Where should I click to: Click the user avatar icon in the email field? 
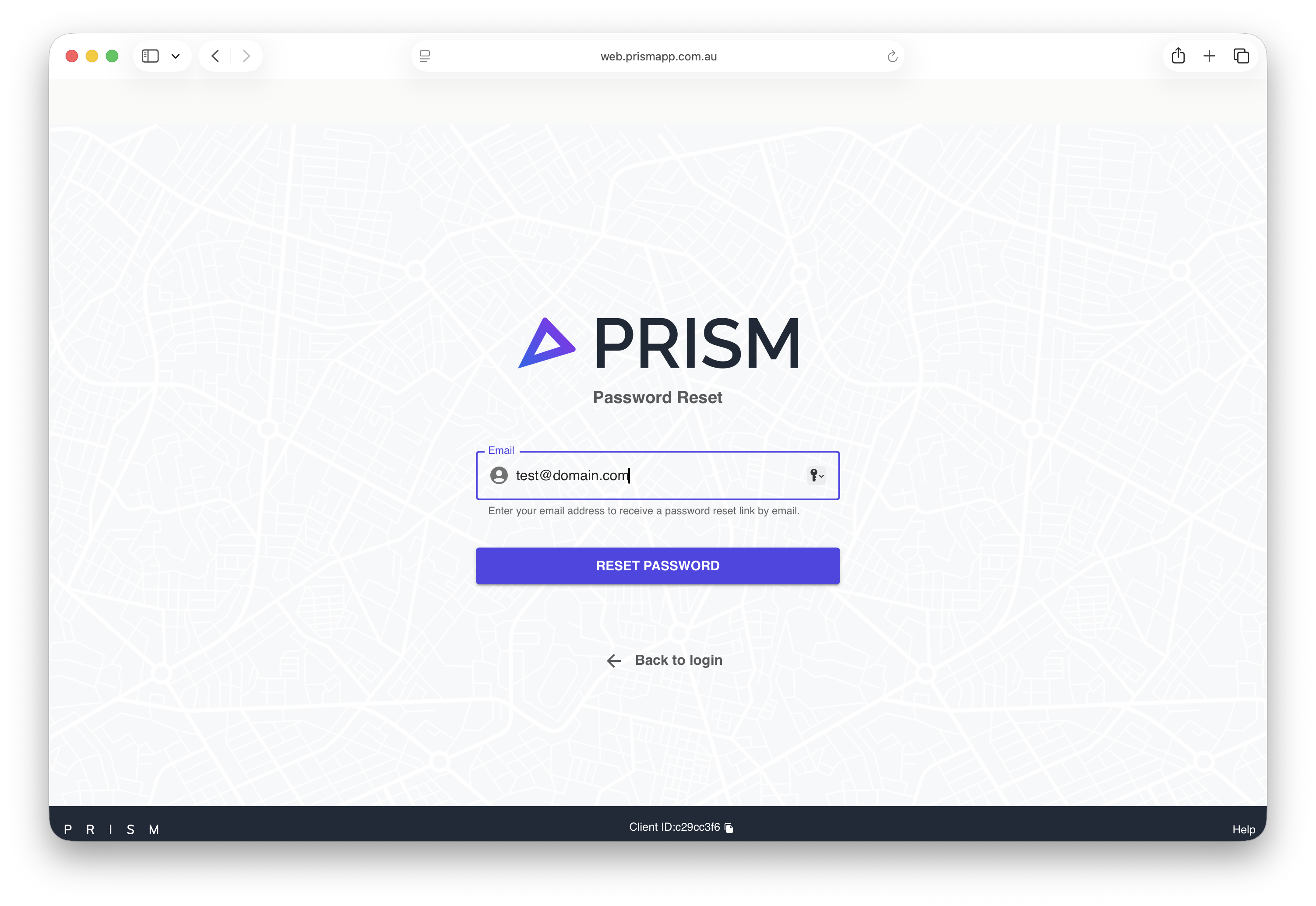click(x=499, y=476)
